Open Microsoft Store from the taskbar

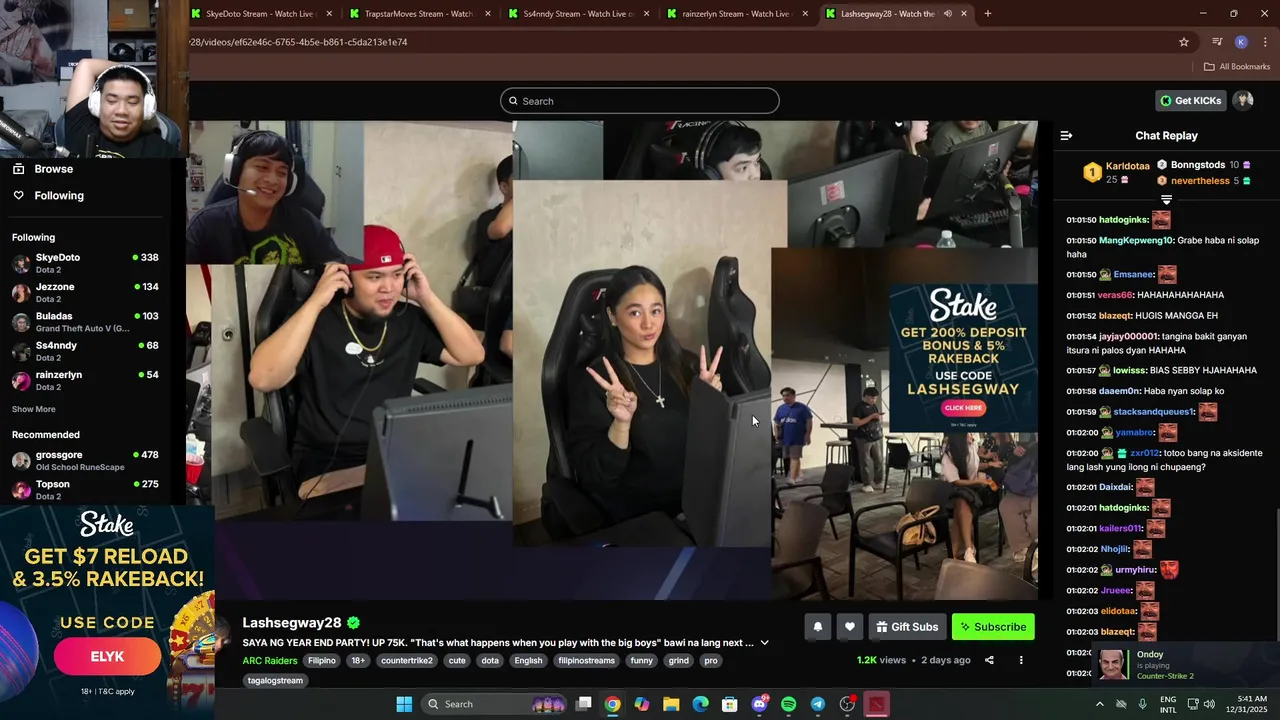pos(730,704)
